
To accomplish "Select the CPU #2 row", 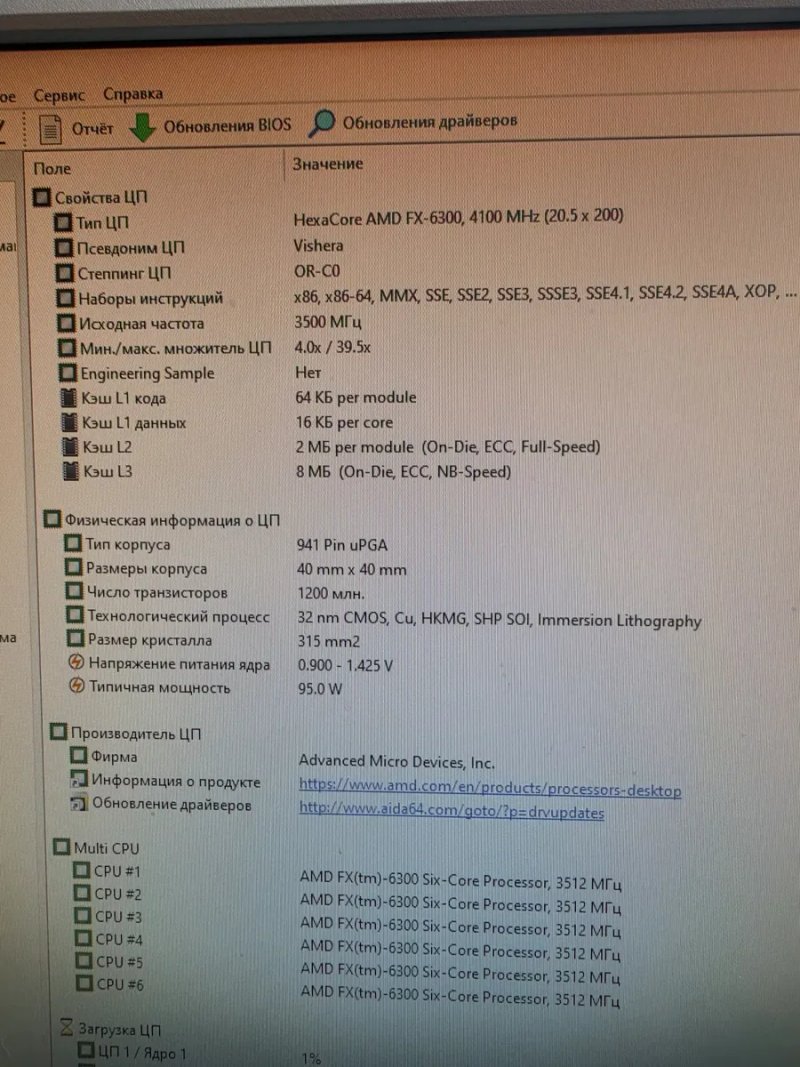I will (347, 900).
